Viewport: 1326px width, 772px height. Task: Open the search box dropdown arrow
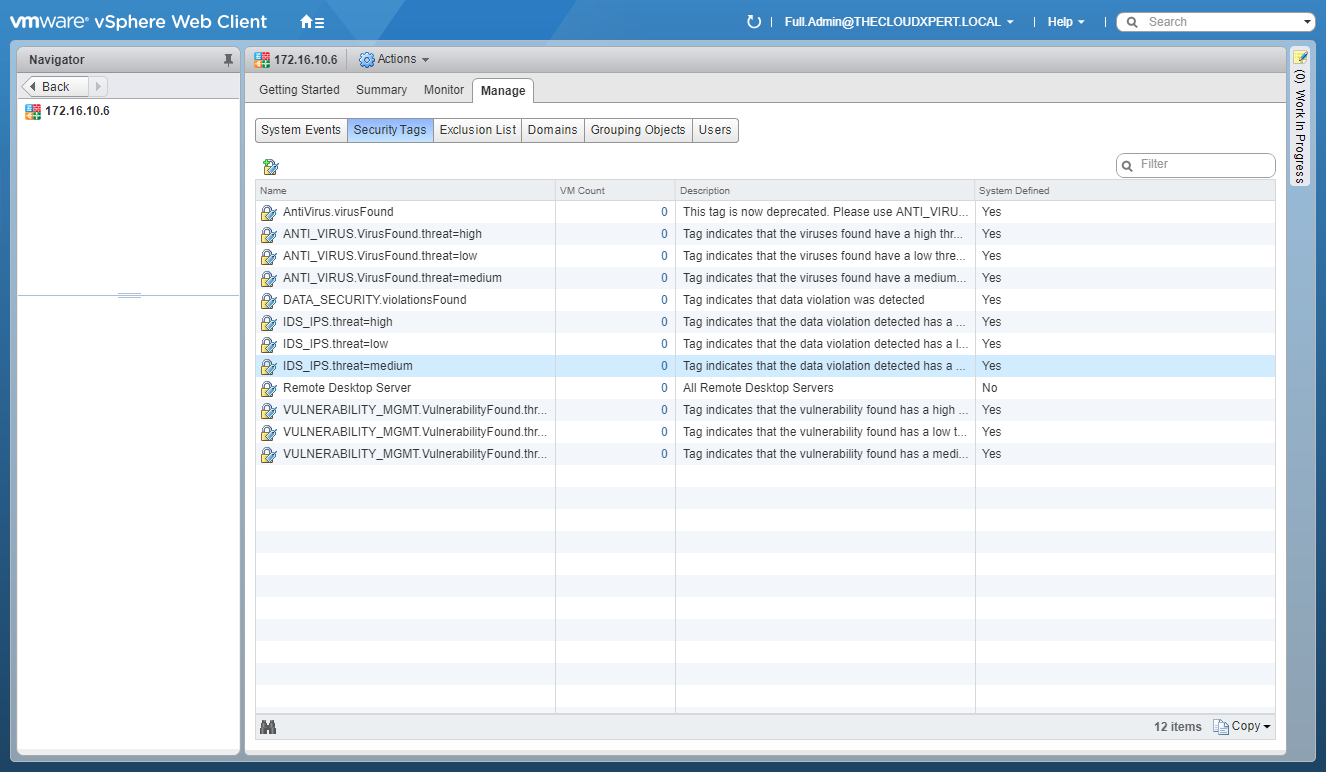pyautogui.click(x=1307, y=22)
